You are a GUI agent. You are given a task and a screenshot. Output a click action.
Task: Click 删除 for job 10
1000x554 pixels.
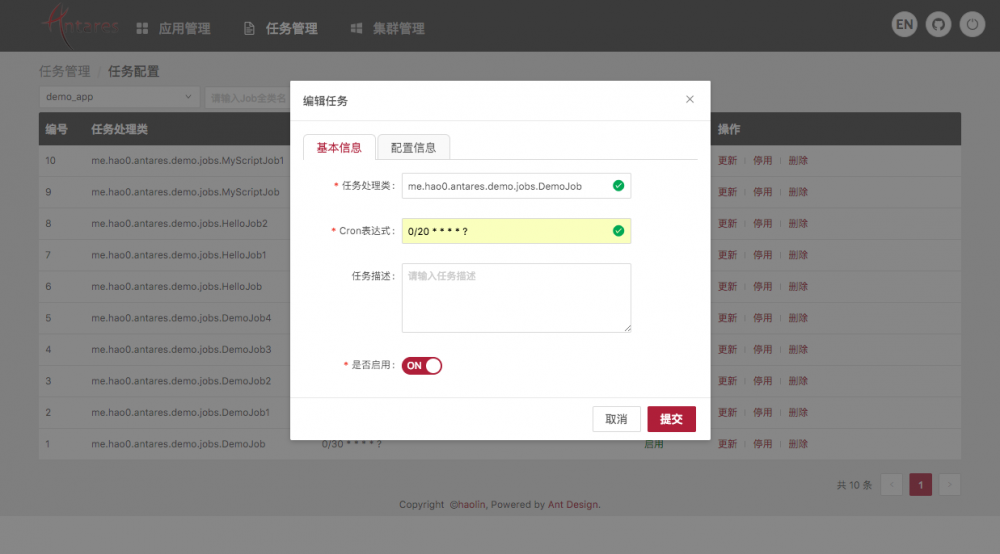click(798, 161)
